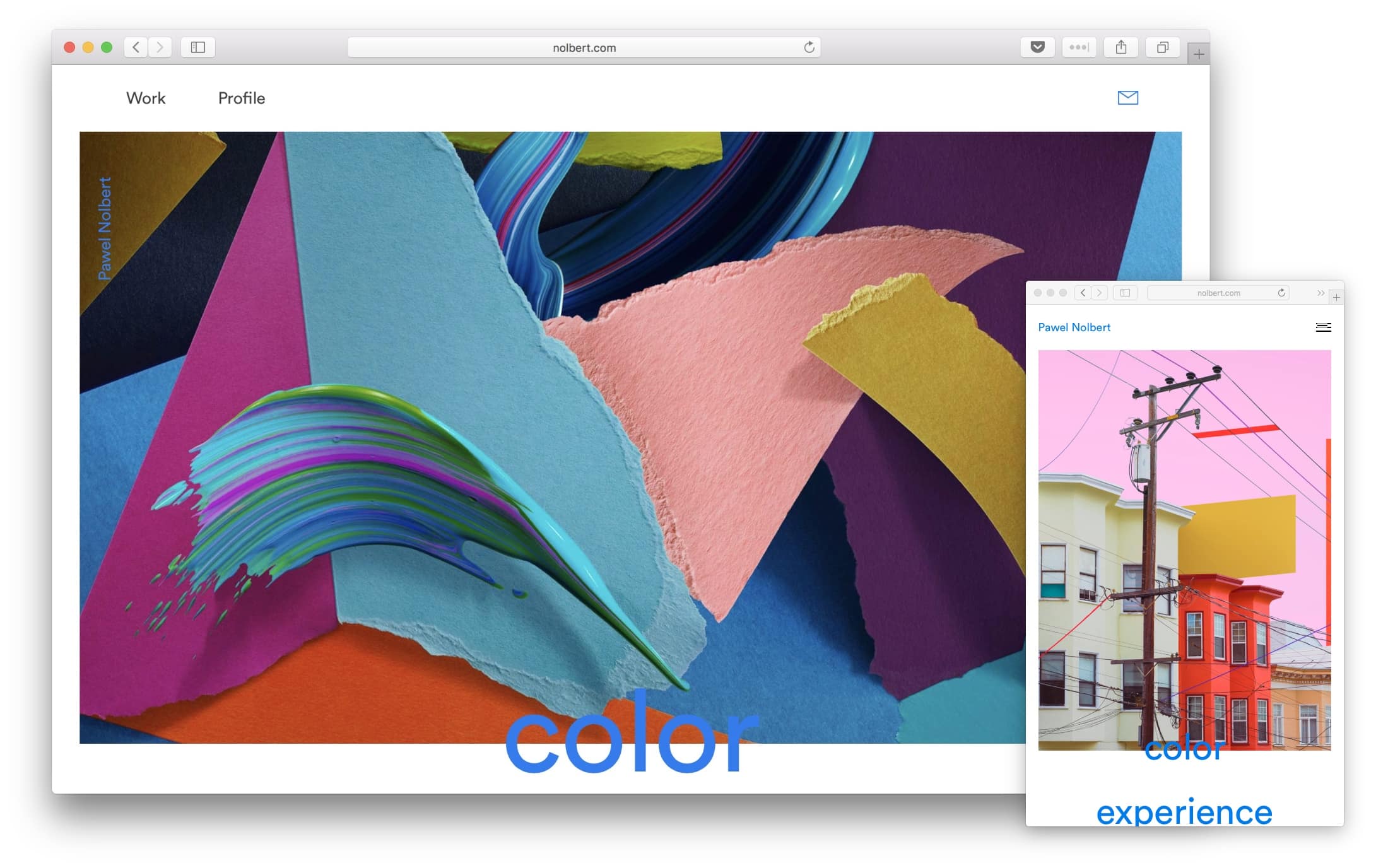Open the hamburger menu in the small window
This screenshot has height=868, width=1388.
coord(1323,327)
